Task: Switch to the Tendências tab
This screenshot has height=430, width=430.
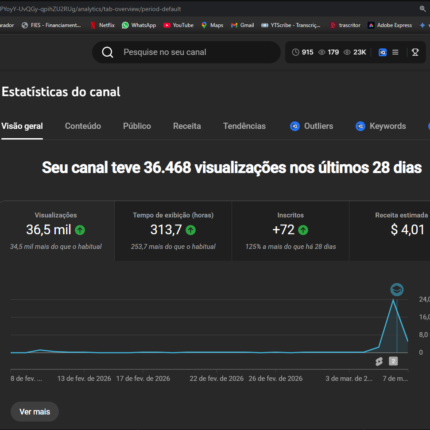Action: [x=244, y=126]
